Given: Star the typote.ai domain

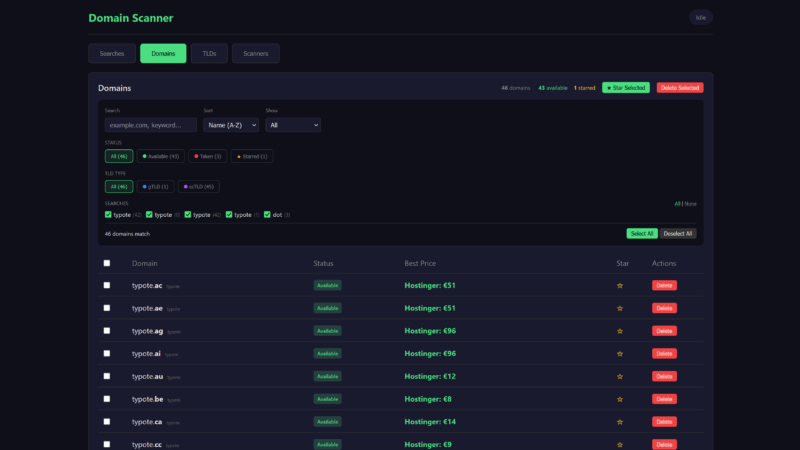Looking at the screenshot, I should (x=620, y=354).
